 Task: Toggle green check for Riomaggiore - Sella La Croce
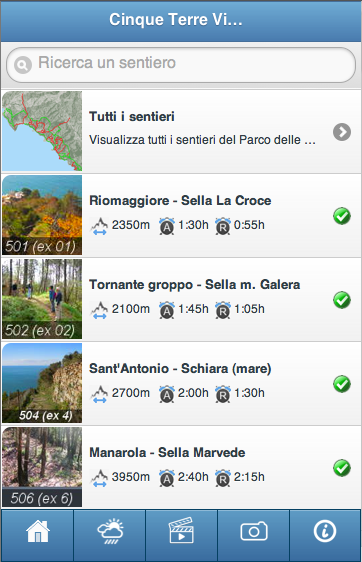point(342,216)
